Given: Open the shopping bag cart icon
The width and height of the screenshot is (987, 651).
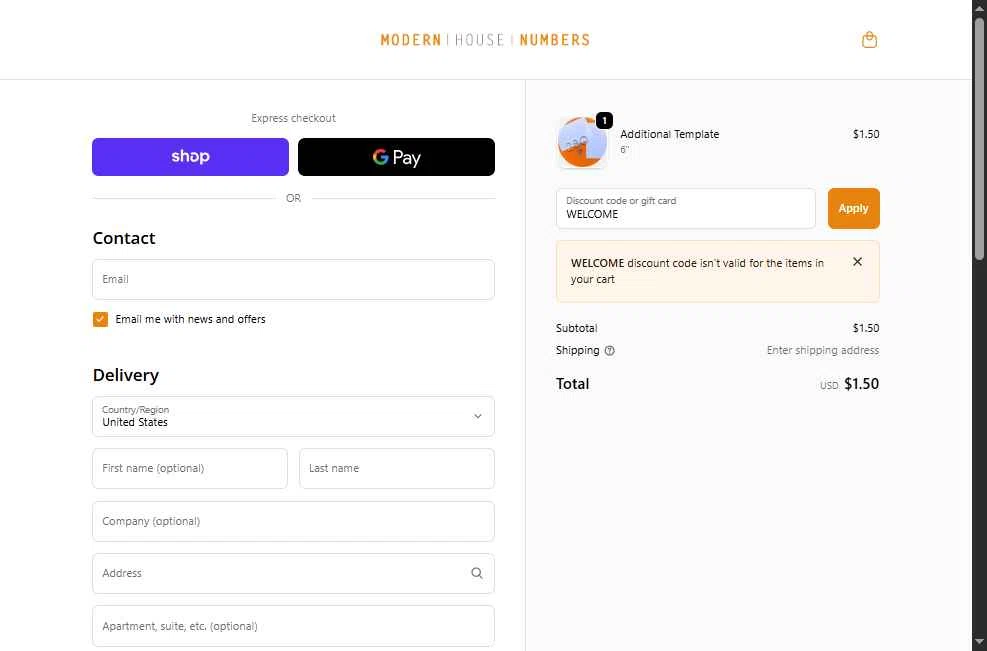Looking at the screenshot, I should click(869, 40).
